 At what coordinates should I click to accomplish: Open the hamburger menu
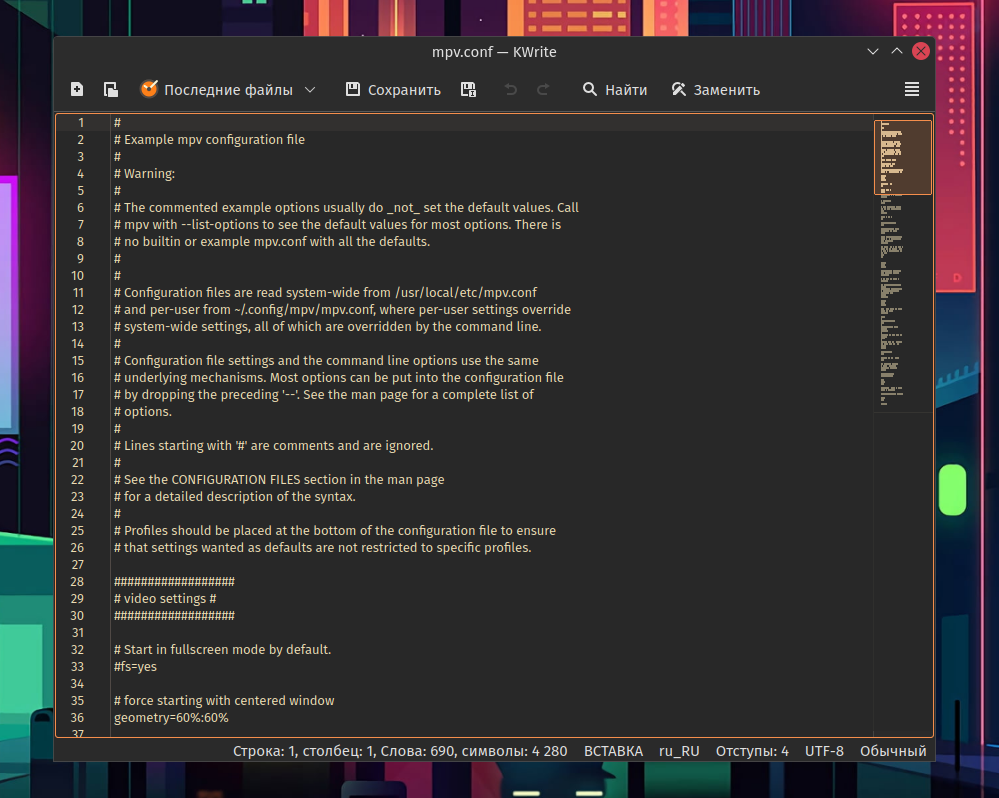912,90
